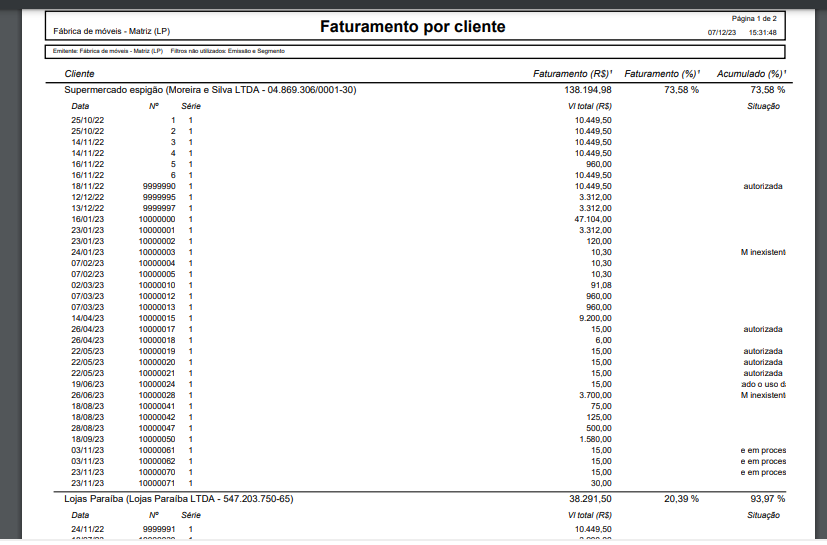
Task: Click the value 125,00
Action: tap(599, 418)
